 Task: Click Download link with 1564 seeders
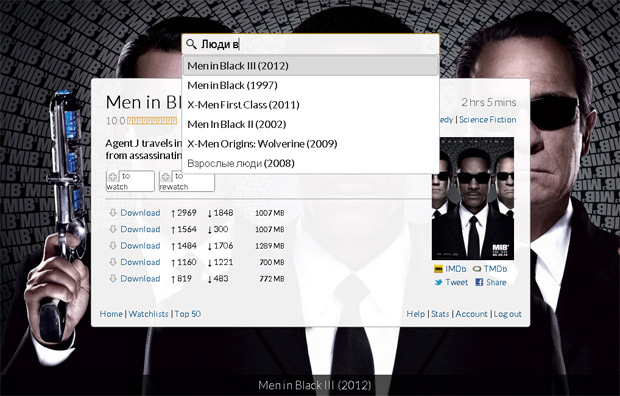(140, 229)
